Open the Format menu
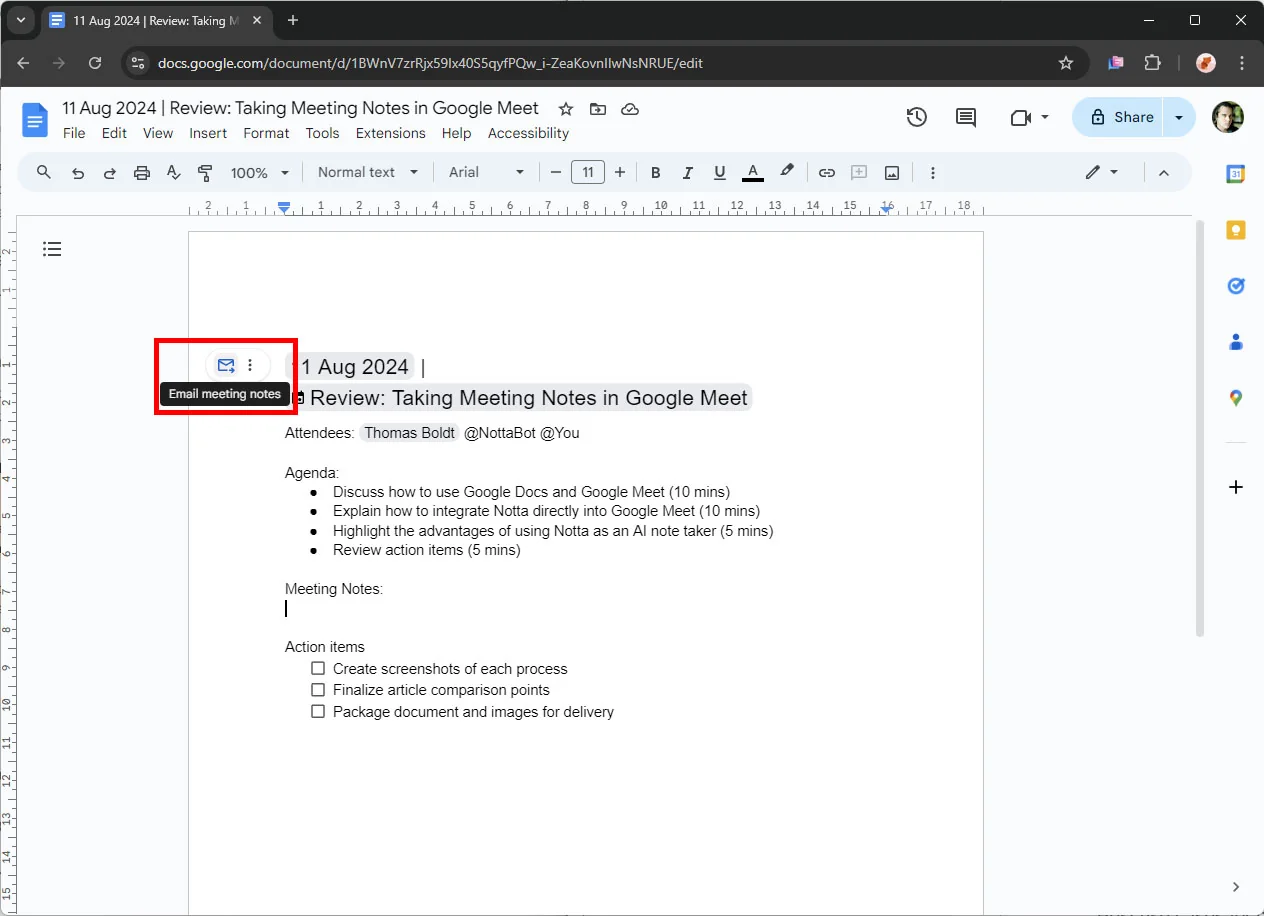 pos(266,133)
